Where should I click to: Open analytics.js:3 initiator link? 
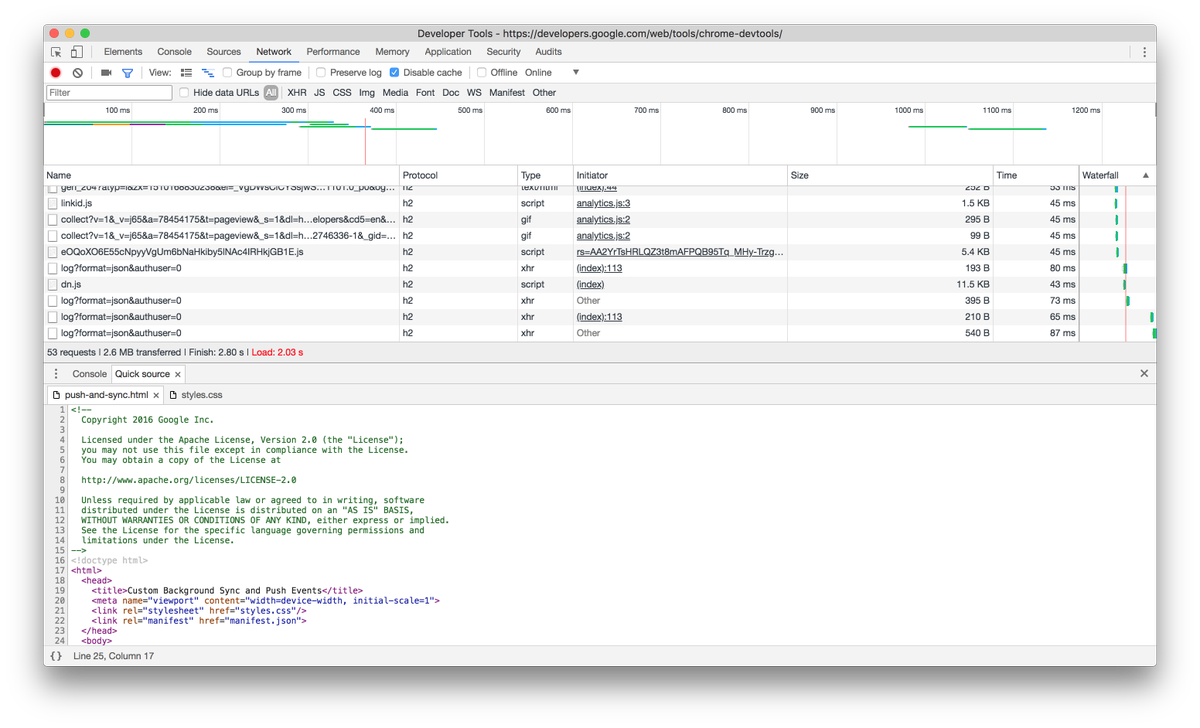click(603, 203)
